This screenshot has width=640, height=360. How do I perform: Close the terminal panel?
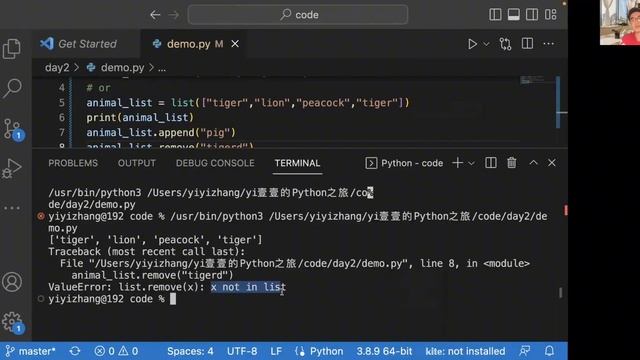(552, 163)
